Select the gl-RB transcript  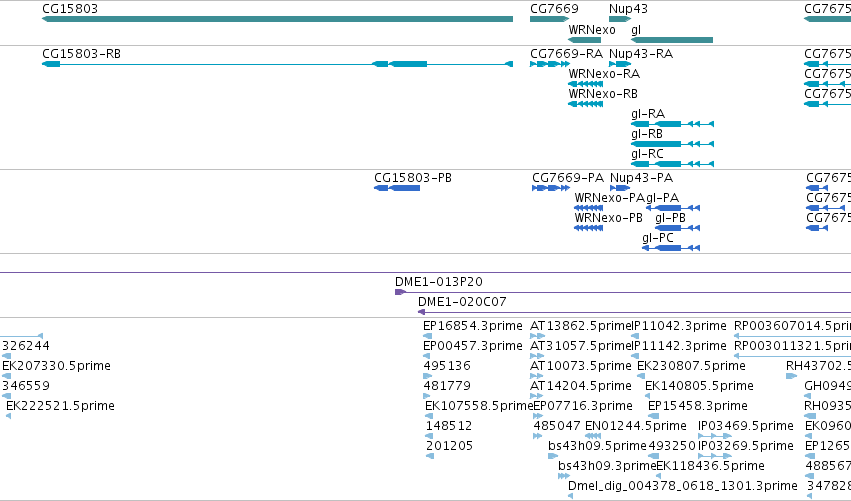coord(672,144)
